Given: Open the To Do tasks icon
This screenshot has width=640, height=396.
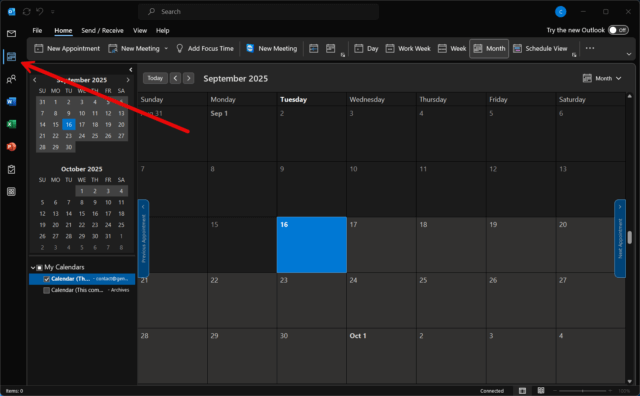Looking at the screenshot, I should click(x=11, y=169).
